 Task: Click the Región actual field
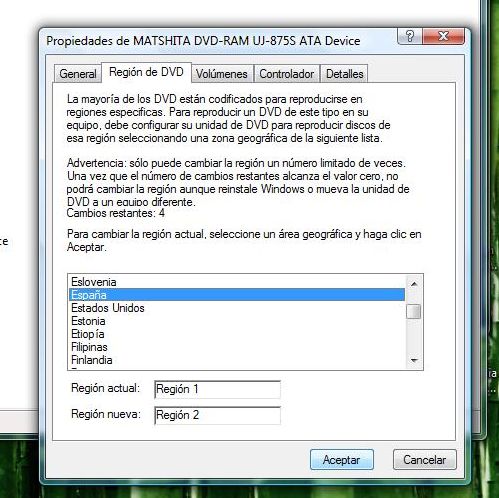[x=217, y=389]
